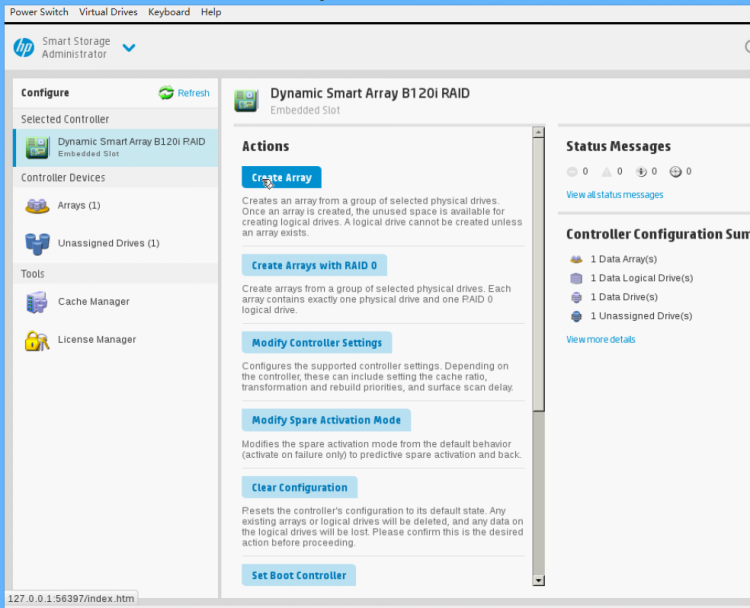Click the '1 Data Logical Drive(s)' text

coord(642,278)
